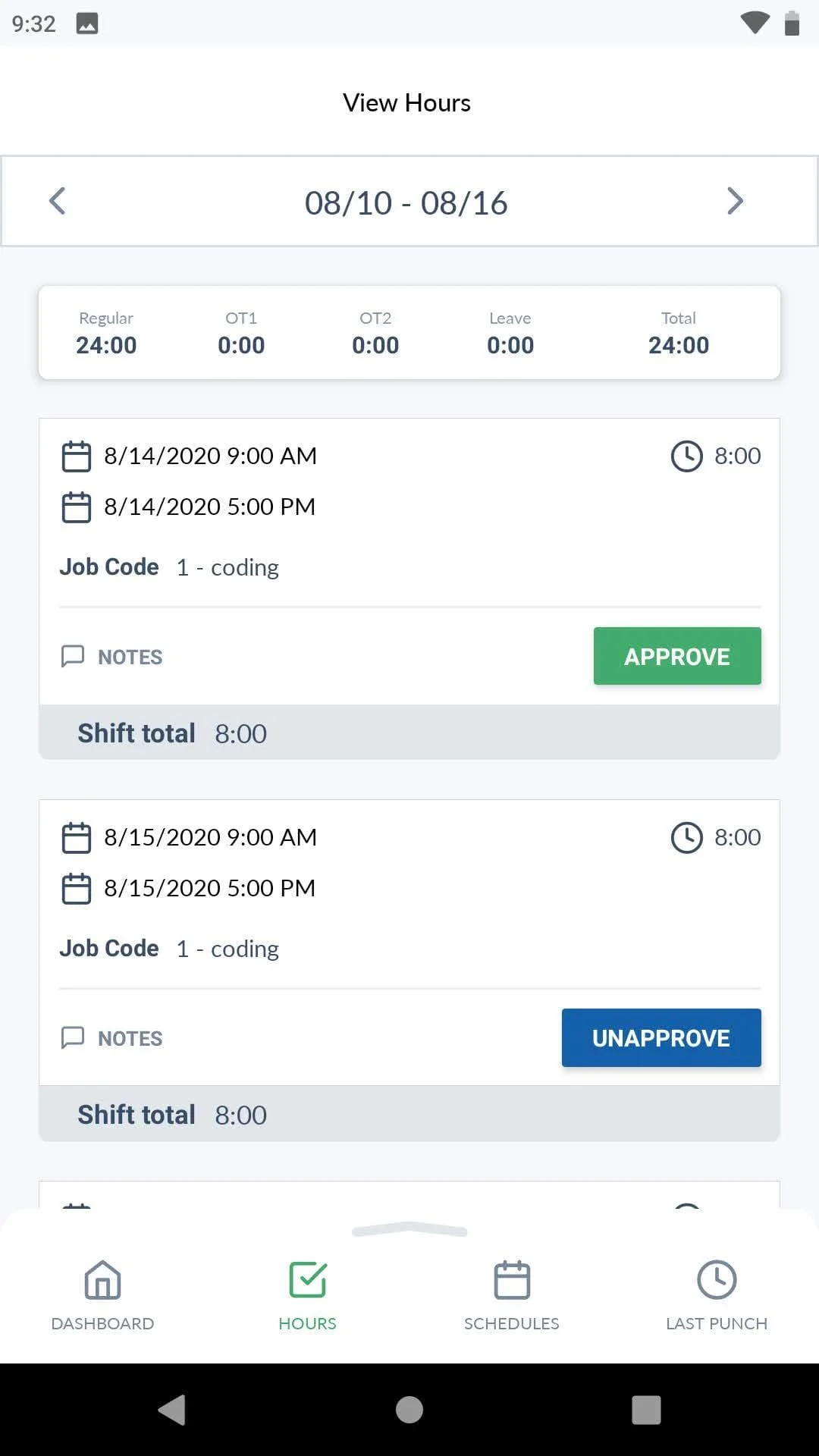Advance to next week with right chevron

[734, 201]
